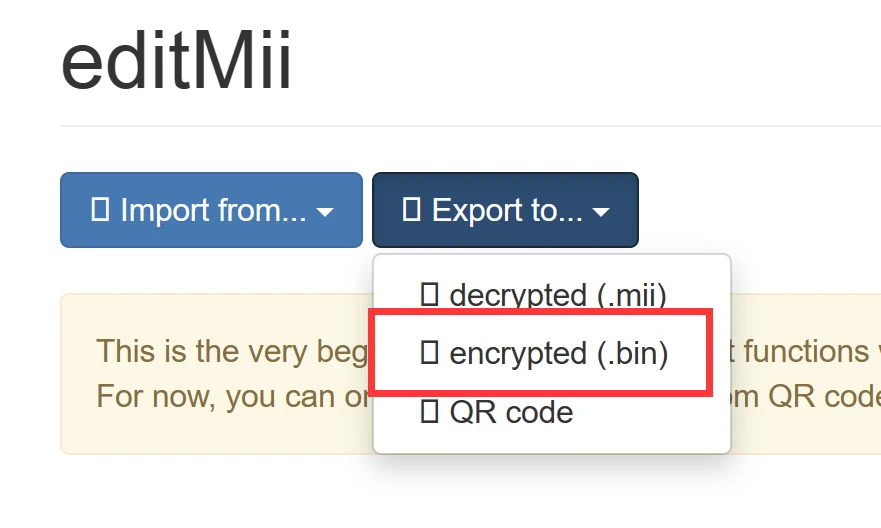Click the '(.bin)' extension text in menu
The width and height of the screenshot is (881, 528).
point(631,353)
